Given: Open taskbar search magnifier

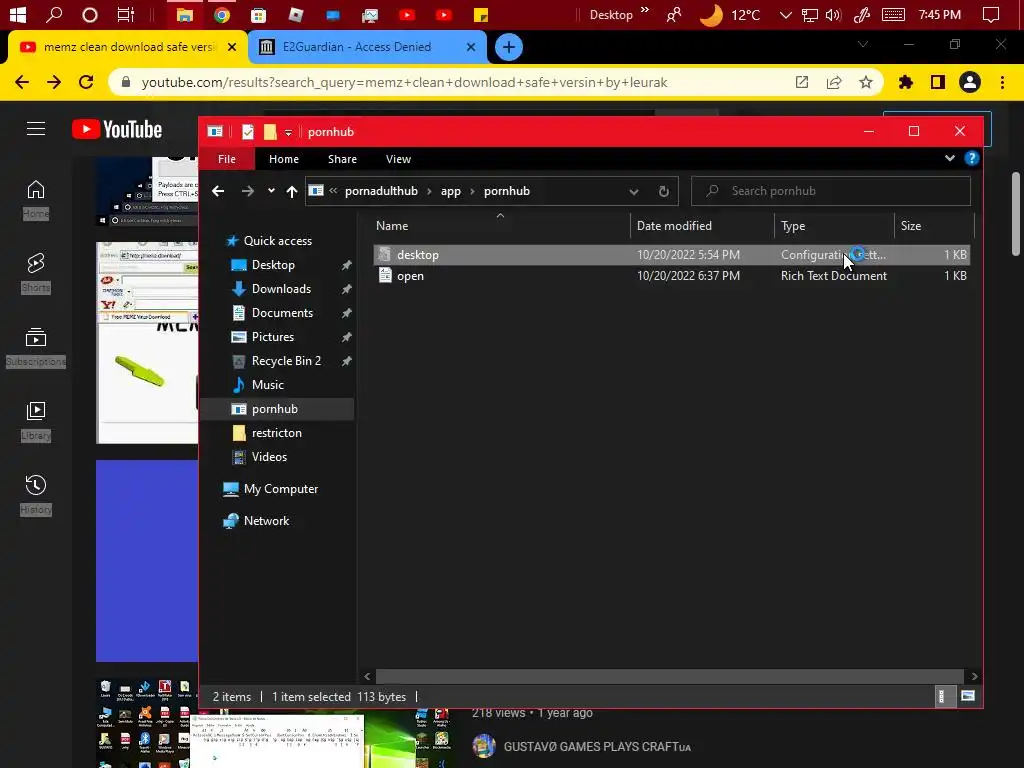Looking at the screenshot, I should [x=54, y=14].
